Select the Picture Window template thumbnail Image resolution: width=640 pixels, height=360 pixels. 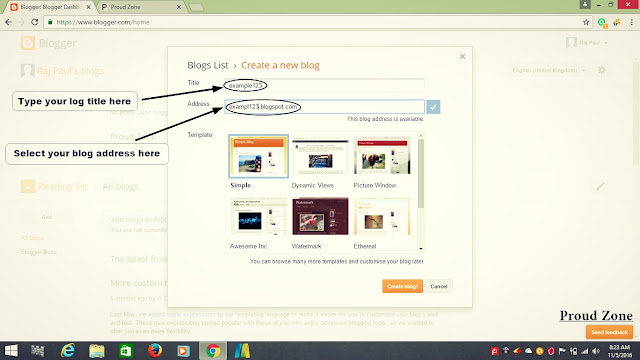[x=382, y=156]
